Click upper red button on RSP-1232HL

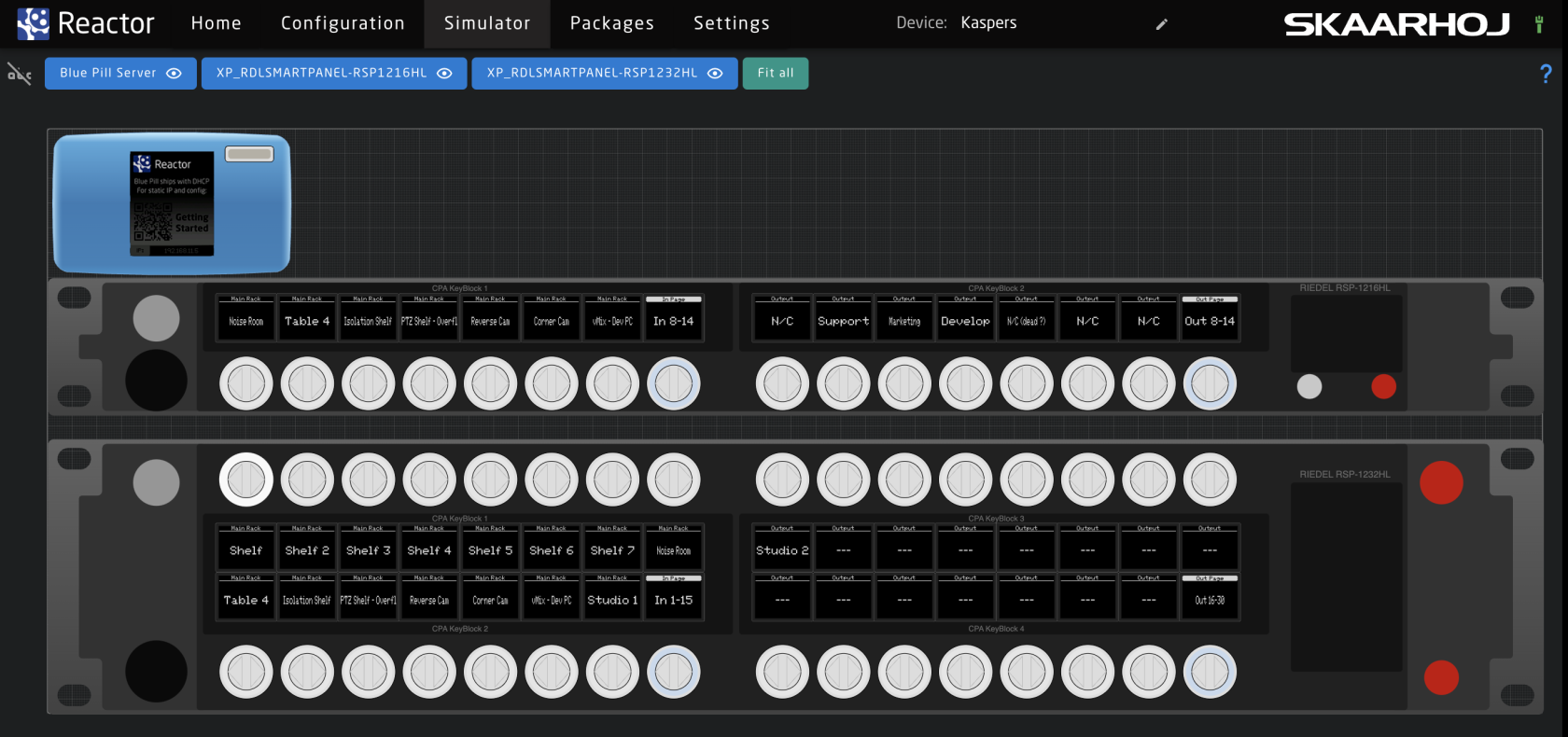pyautogui.click(x=1441, y=482)
